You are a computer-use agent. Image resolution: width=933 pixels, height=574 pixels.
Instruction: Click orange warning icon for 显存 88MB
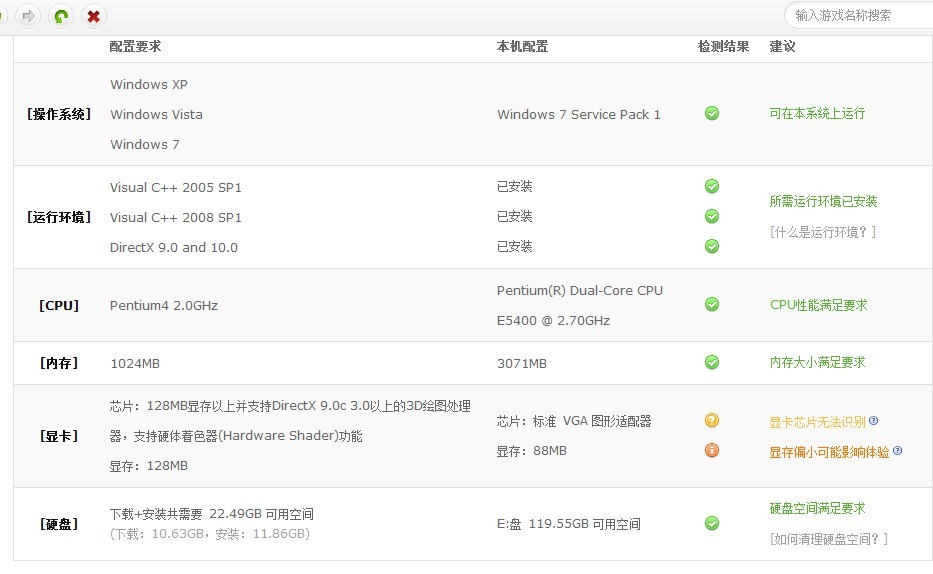[712, 450]
